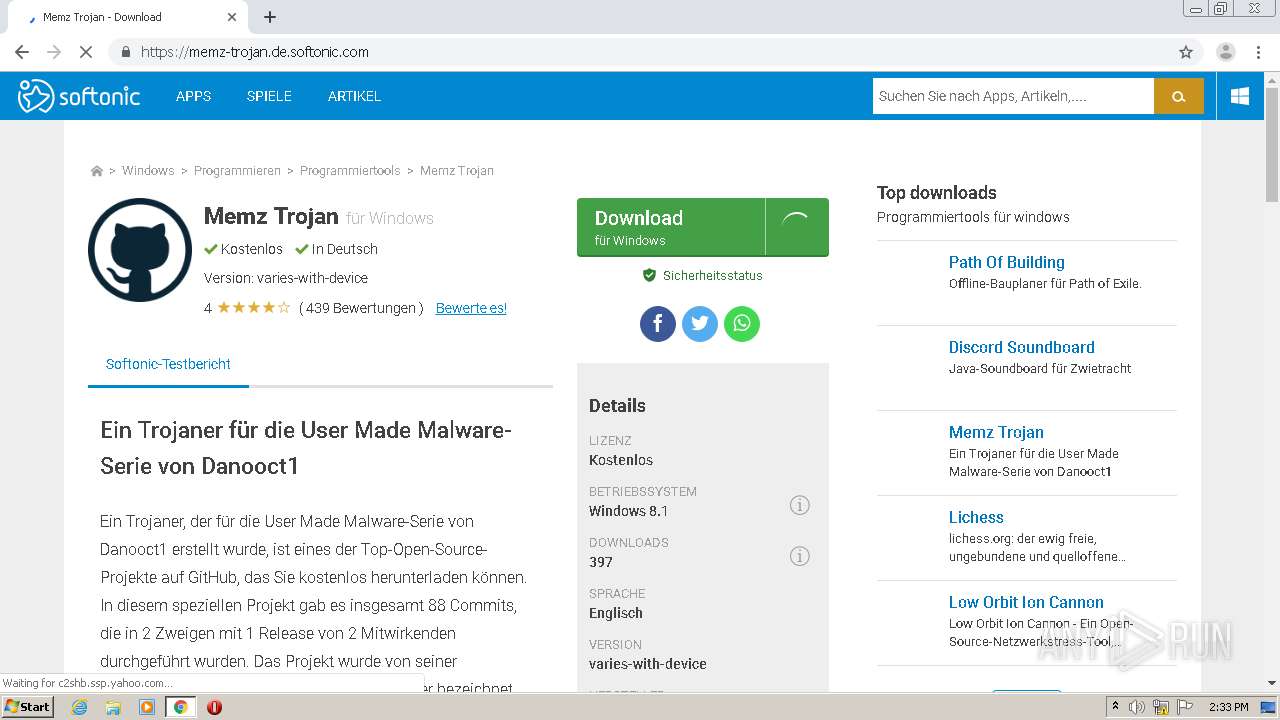Screen dimensions: 1280x720
Task: Click the browser address bar
Action: tap(640, 52)
